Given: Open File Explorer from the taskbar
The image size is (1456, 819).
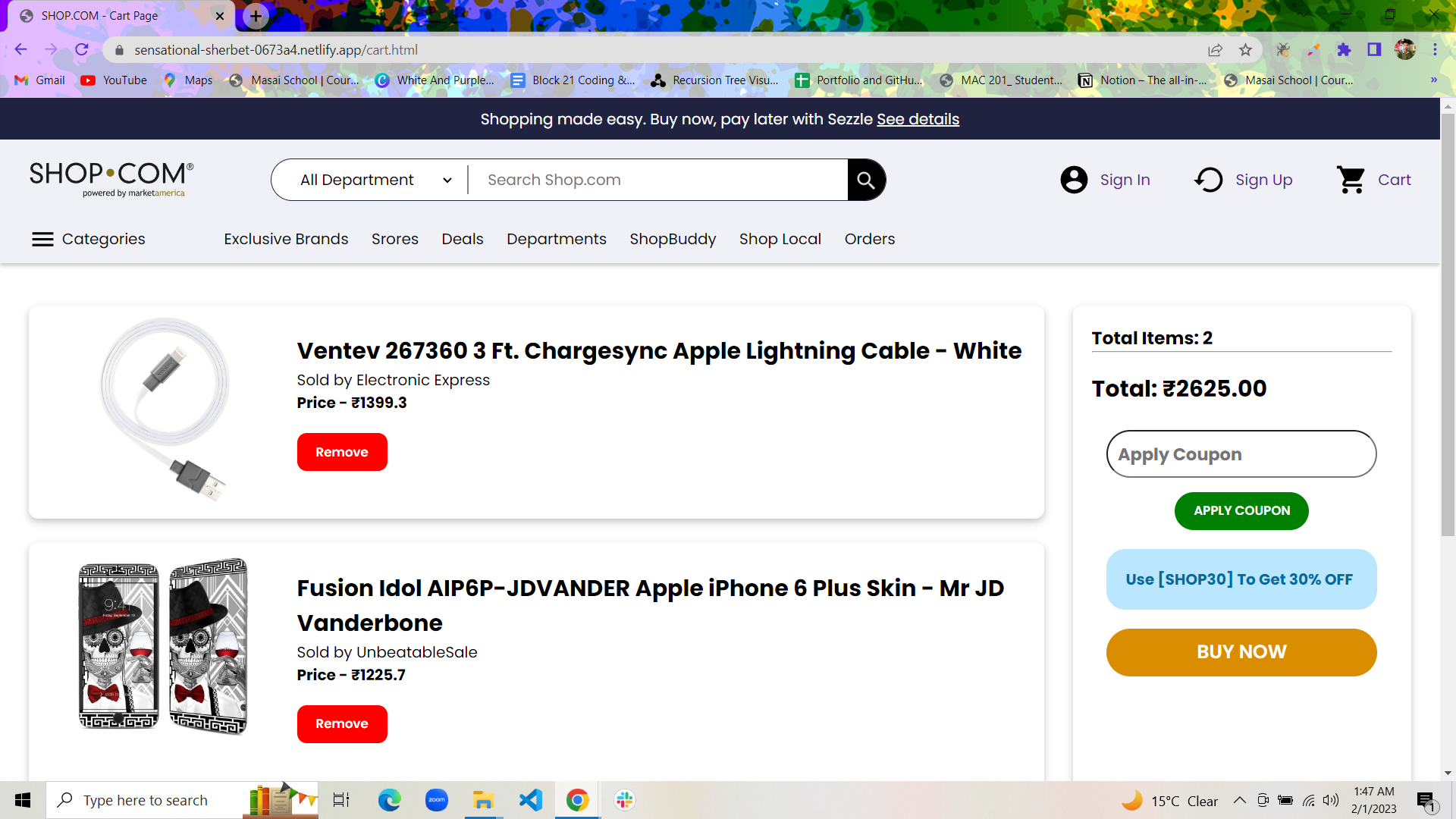Looking at the screenshot, I should coord(483,800).
